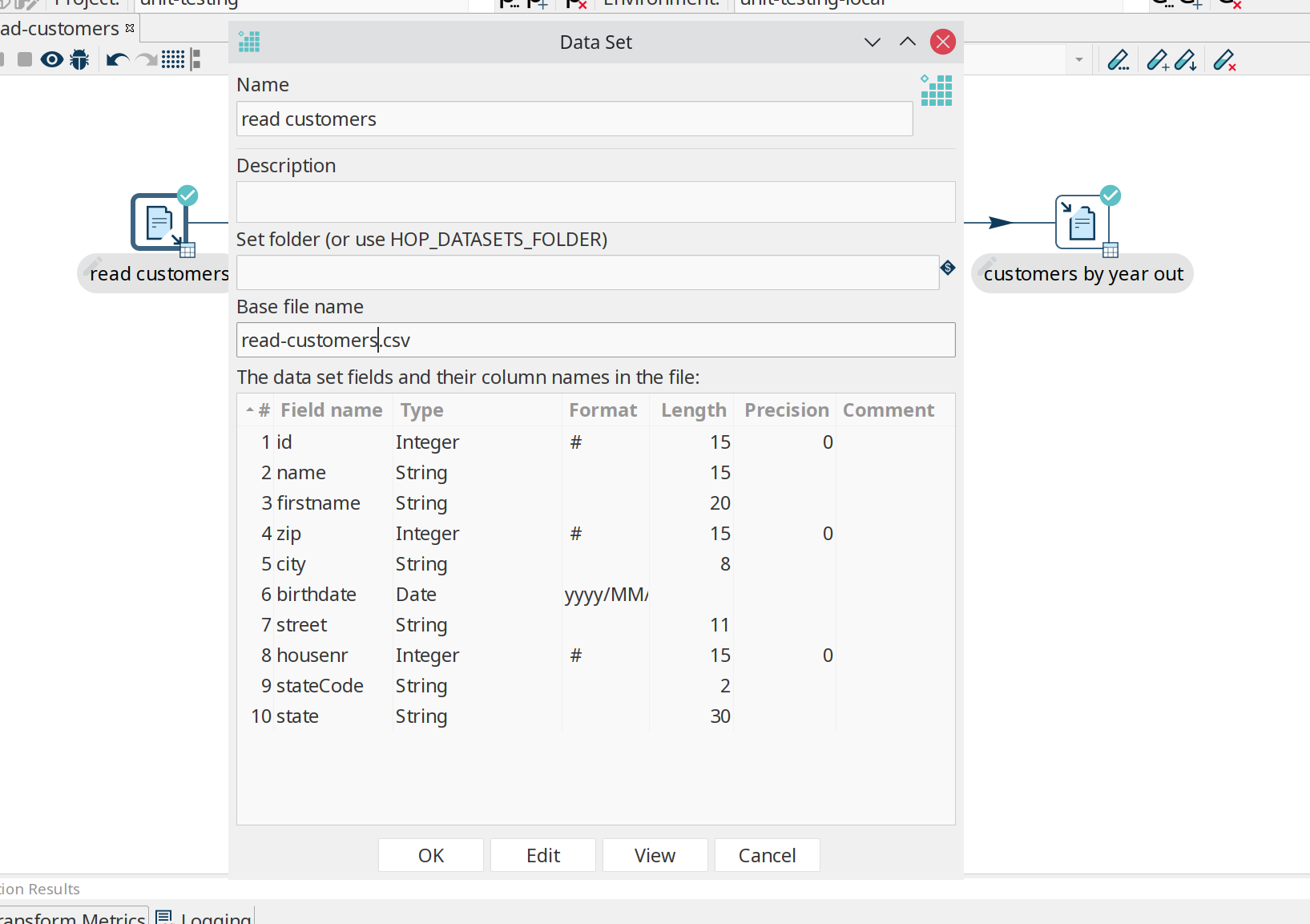The image size is (1310, 924).
Task: Click the flask with down-arrow icon
Action: [x=1186, y=60]
